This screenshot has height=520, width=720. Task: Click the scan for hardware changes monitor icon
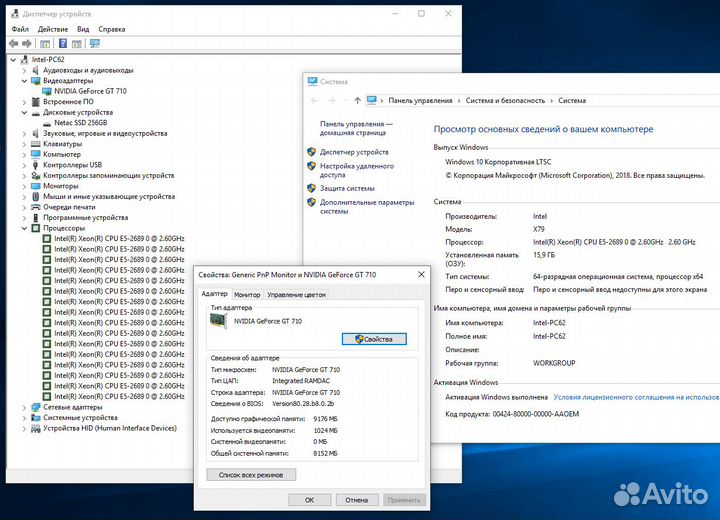tap(95, 43)
